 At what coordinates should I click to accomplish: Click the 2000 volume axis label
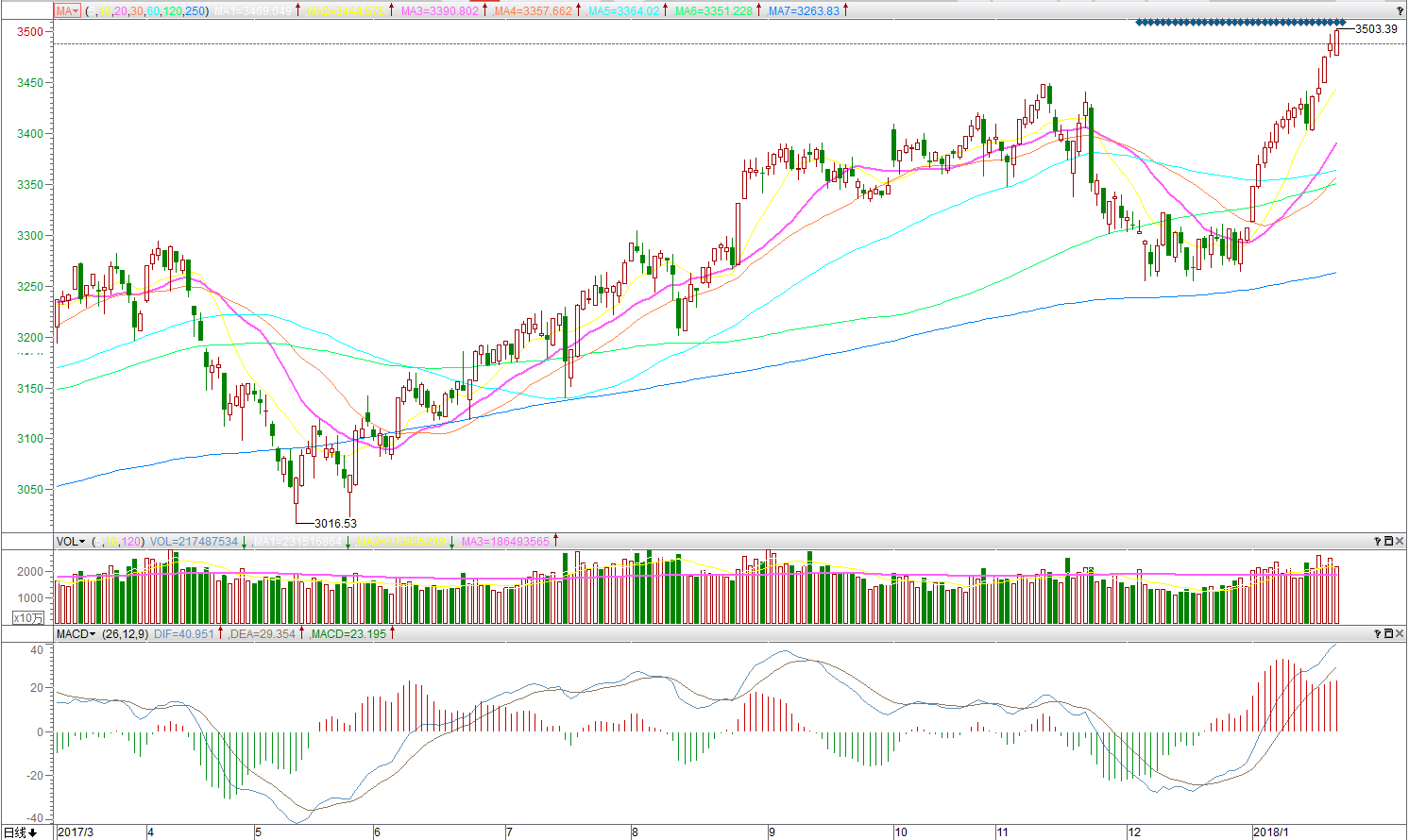pos(30,572)
